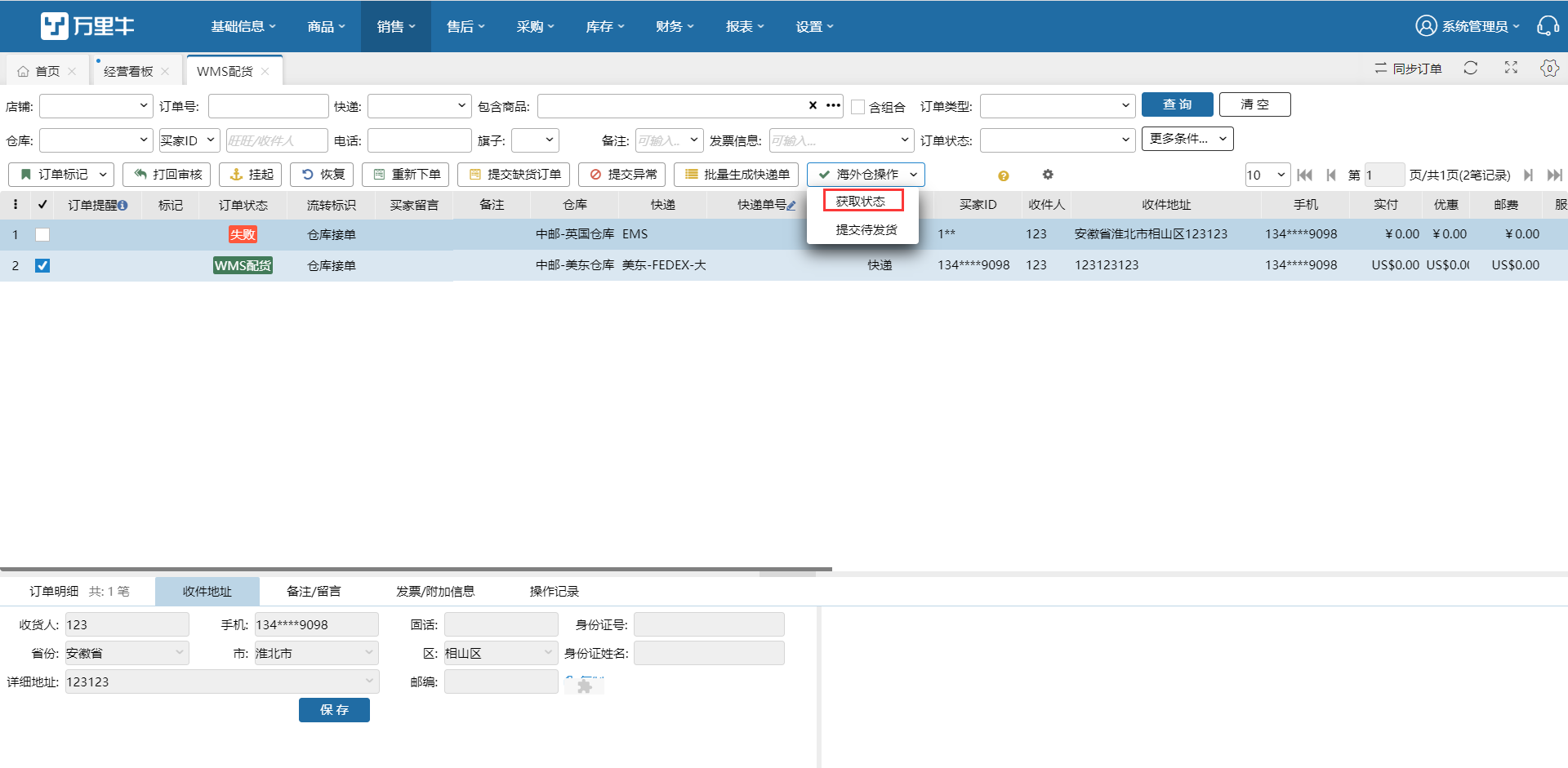Screen dimensions: 1568x768
Task: Go to next page arrow icon
Action: 1528,175
